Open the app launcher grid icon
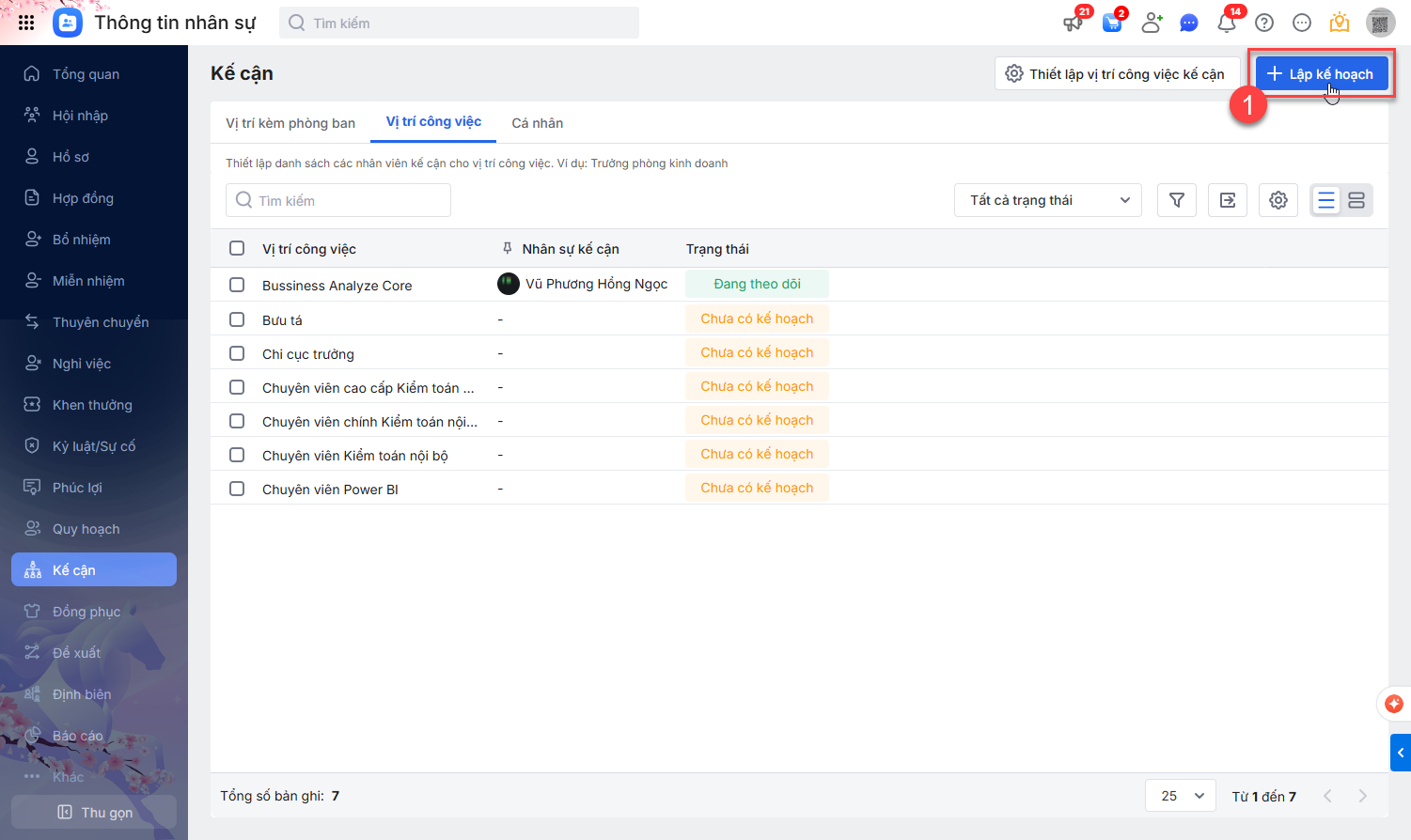Image resolution: width=1411 pixels, height=840 pixels. tap(26, 23)
